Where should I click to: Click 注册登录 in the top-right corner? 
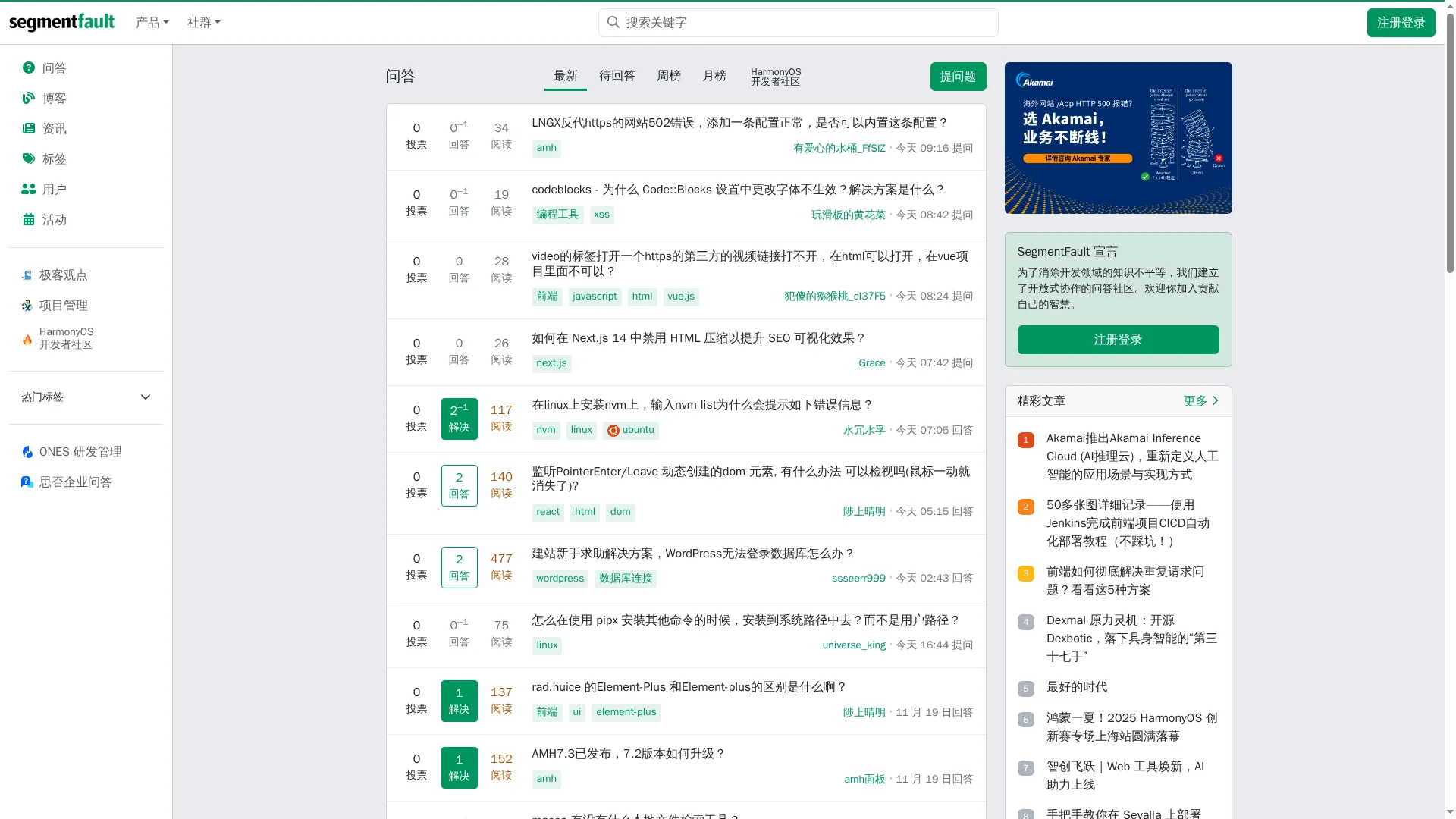pyautogui.click(x=1401, y=22)
